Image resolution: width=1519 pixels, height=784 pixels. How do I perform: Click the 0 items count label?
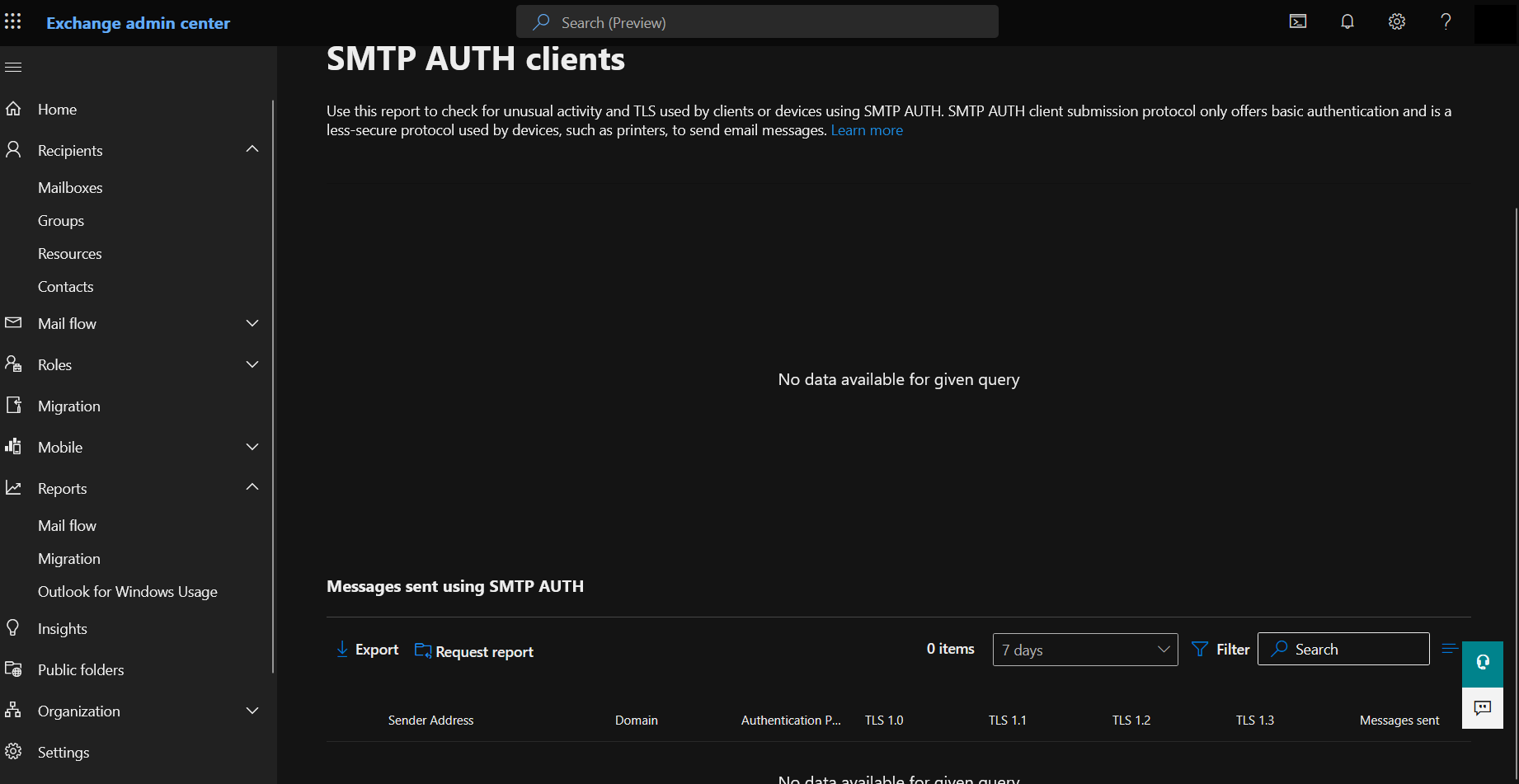click(x=950, y=649)
